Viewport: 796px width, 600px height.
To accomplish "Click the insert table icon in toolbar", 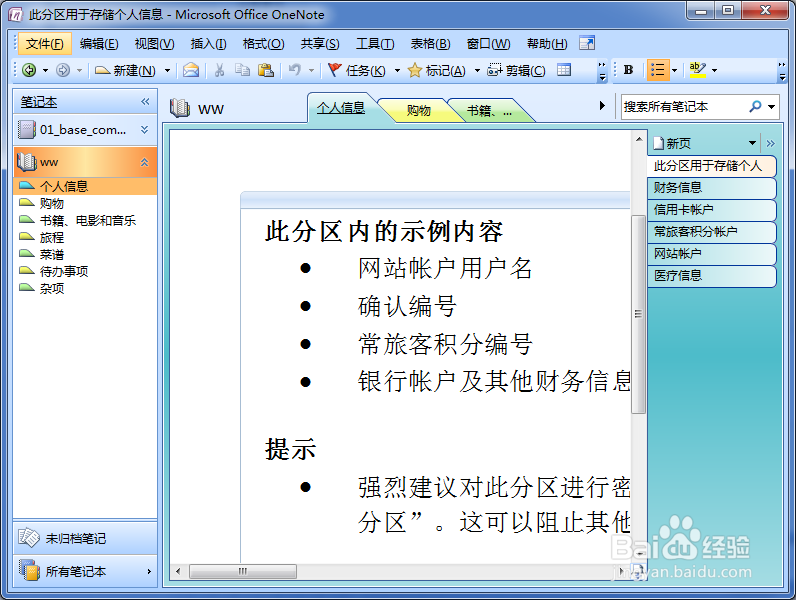I will click(x=564, y=70).
